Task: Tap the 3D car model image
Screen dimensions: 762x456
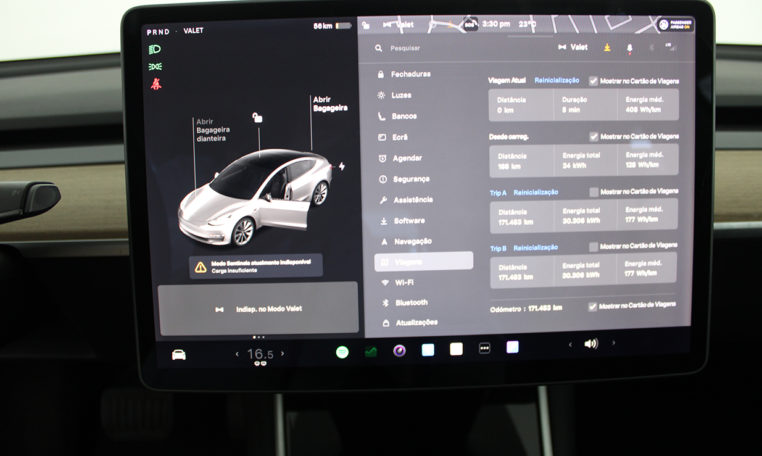Action: [256, 197]
